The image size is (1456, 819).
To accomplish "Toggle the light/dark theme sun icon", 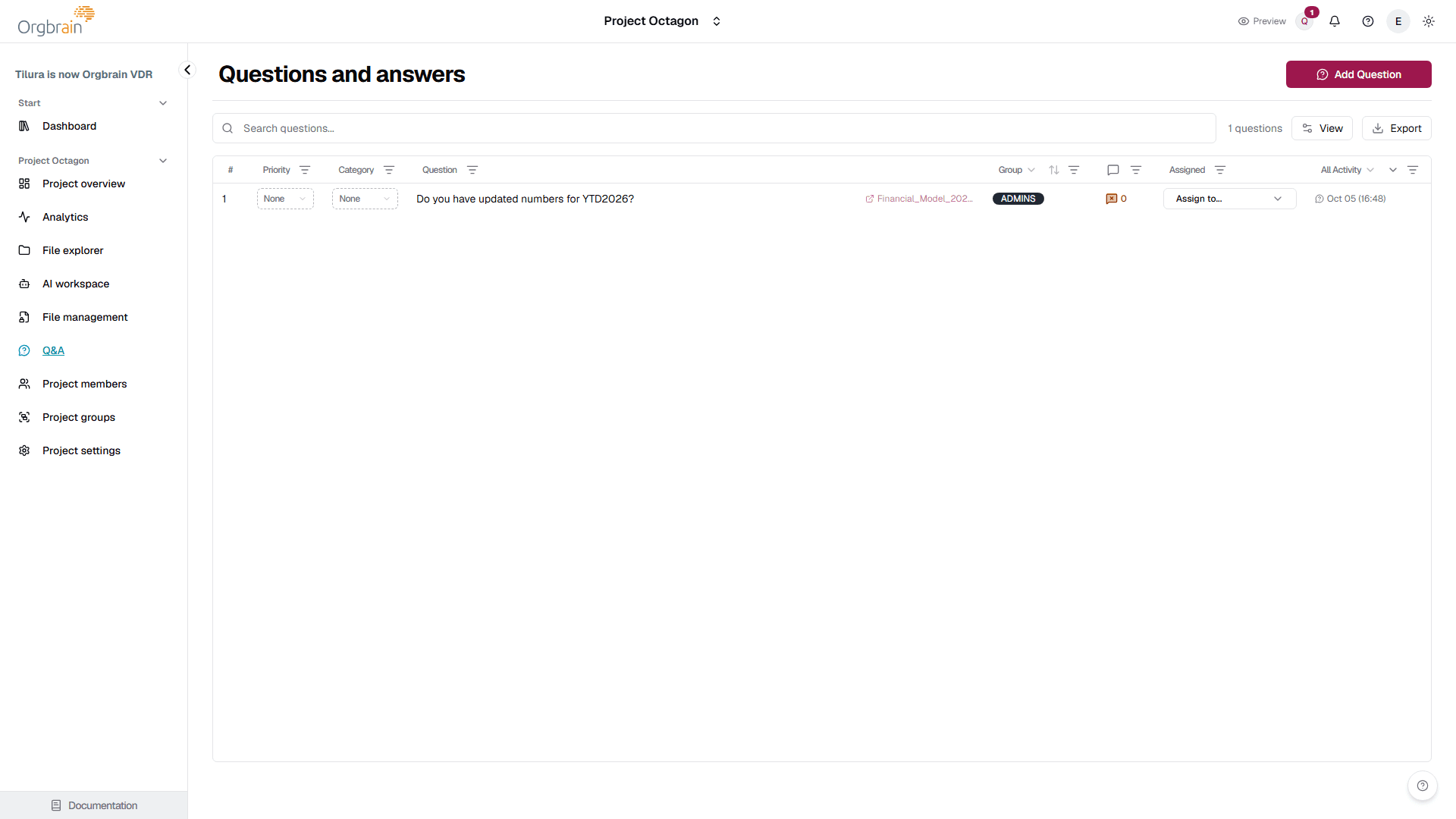I will coord(1429,21).
